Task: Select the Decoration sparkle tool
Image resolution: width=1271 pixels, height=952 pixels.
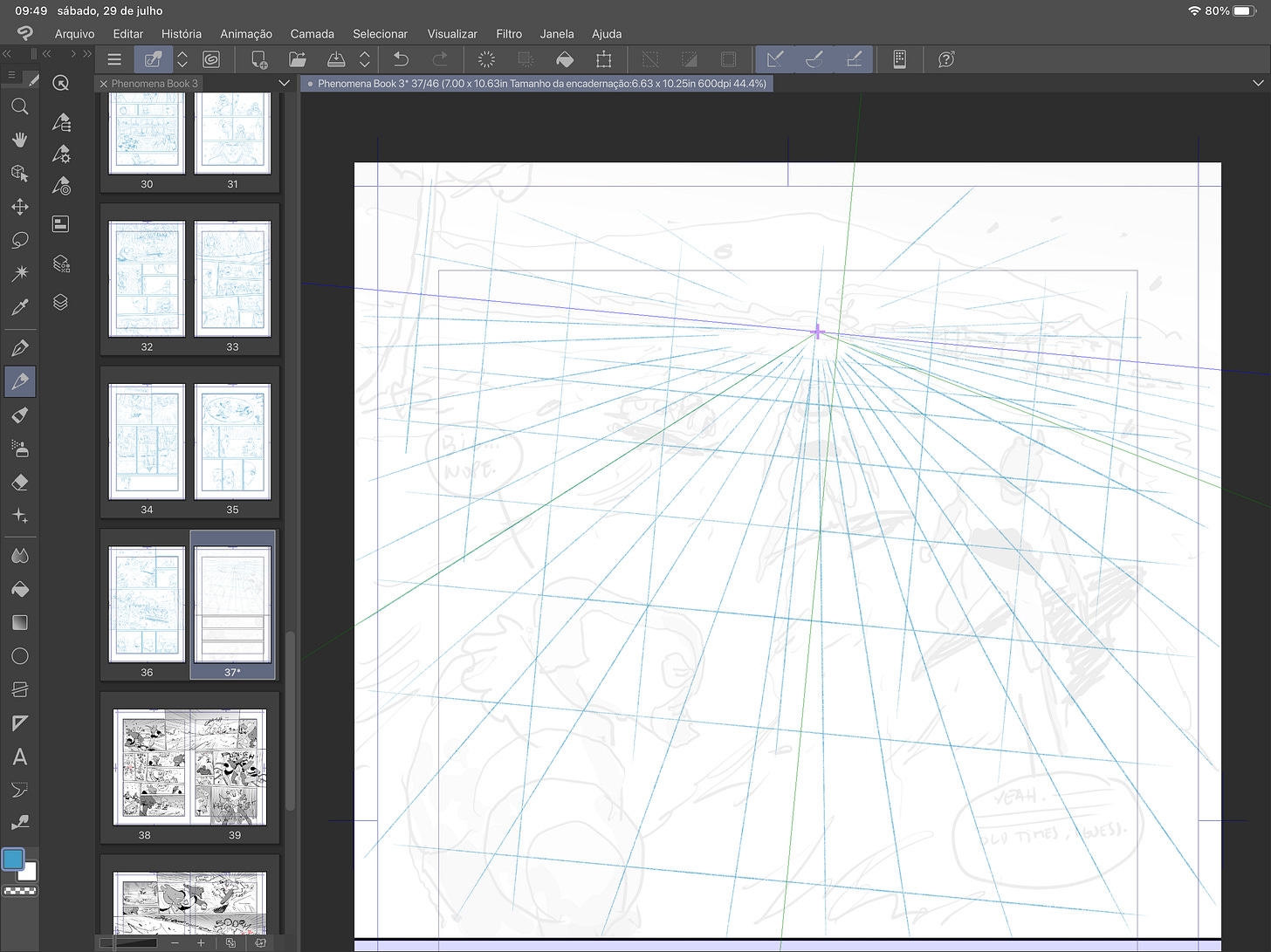Action: [19, 516]
